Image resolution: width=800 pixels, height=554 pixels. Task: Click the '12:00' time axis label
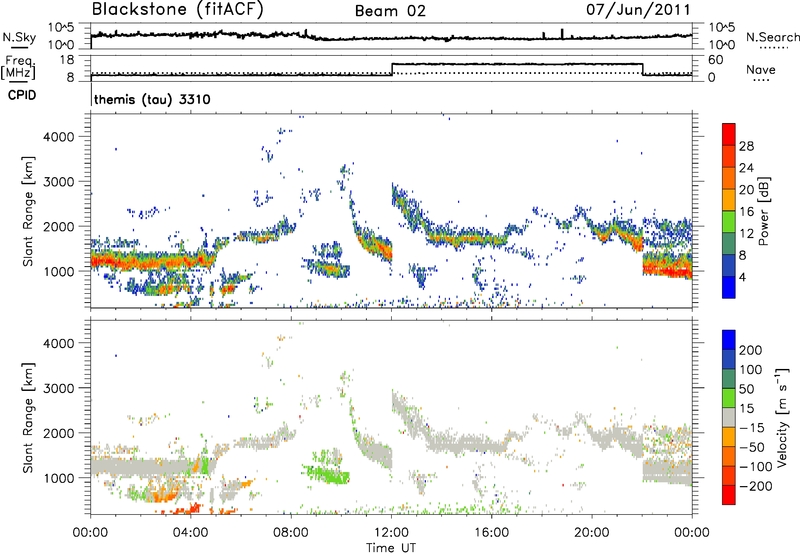click(391, 533)
